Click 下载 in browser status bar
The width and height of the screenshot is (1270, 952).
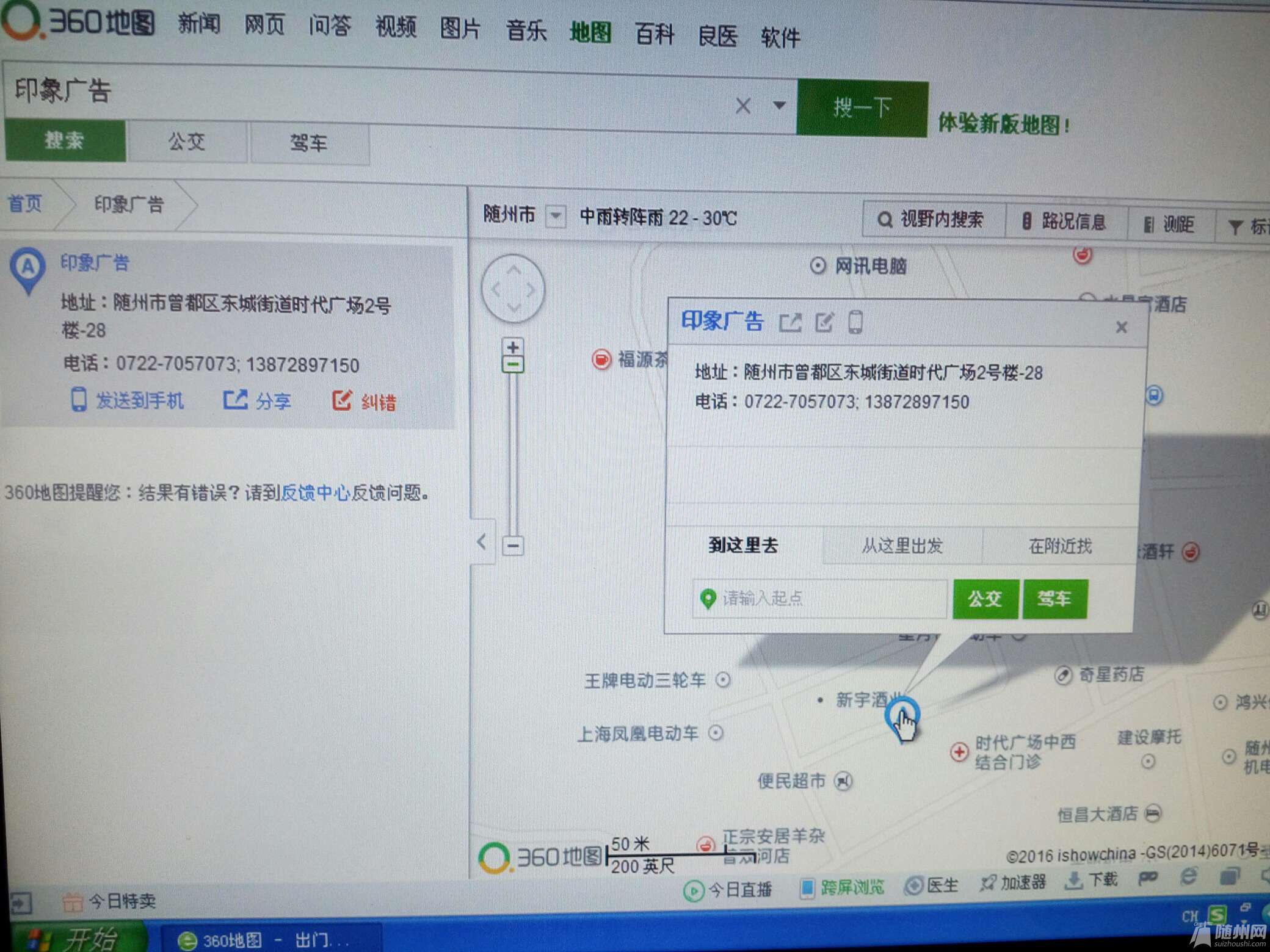(1091, 880)
